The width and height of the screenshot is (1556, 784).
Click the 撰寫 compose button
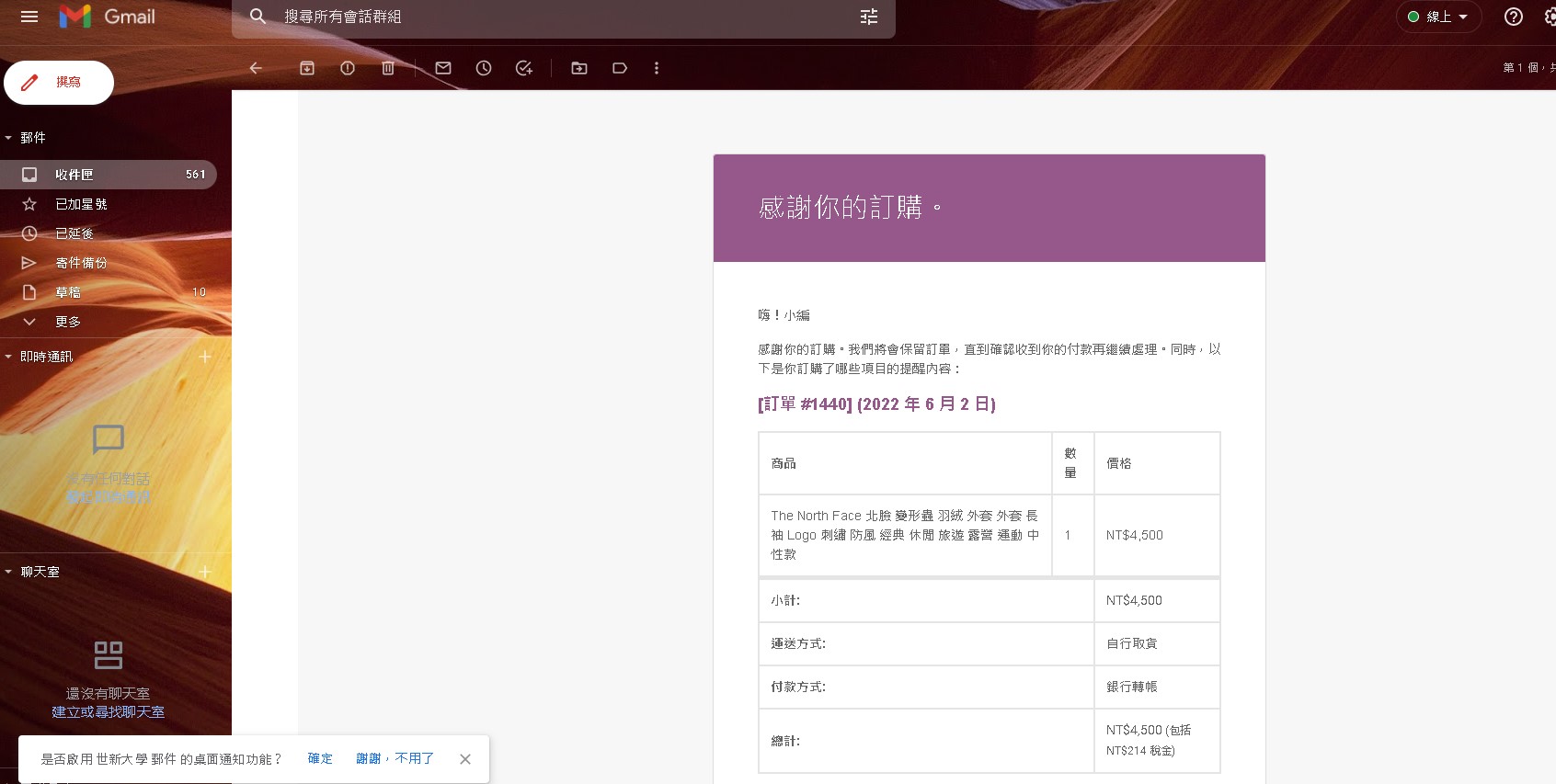click(59, 83)
